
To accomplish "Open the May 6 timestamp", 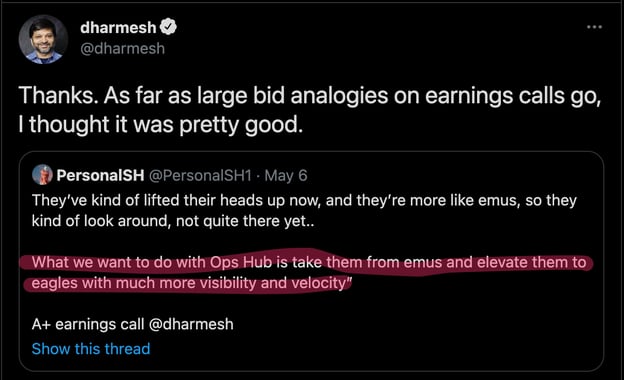I will pyautogui.click(x=286, y=175).
